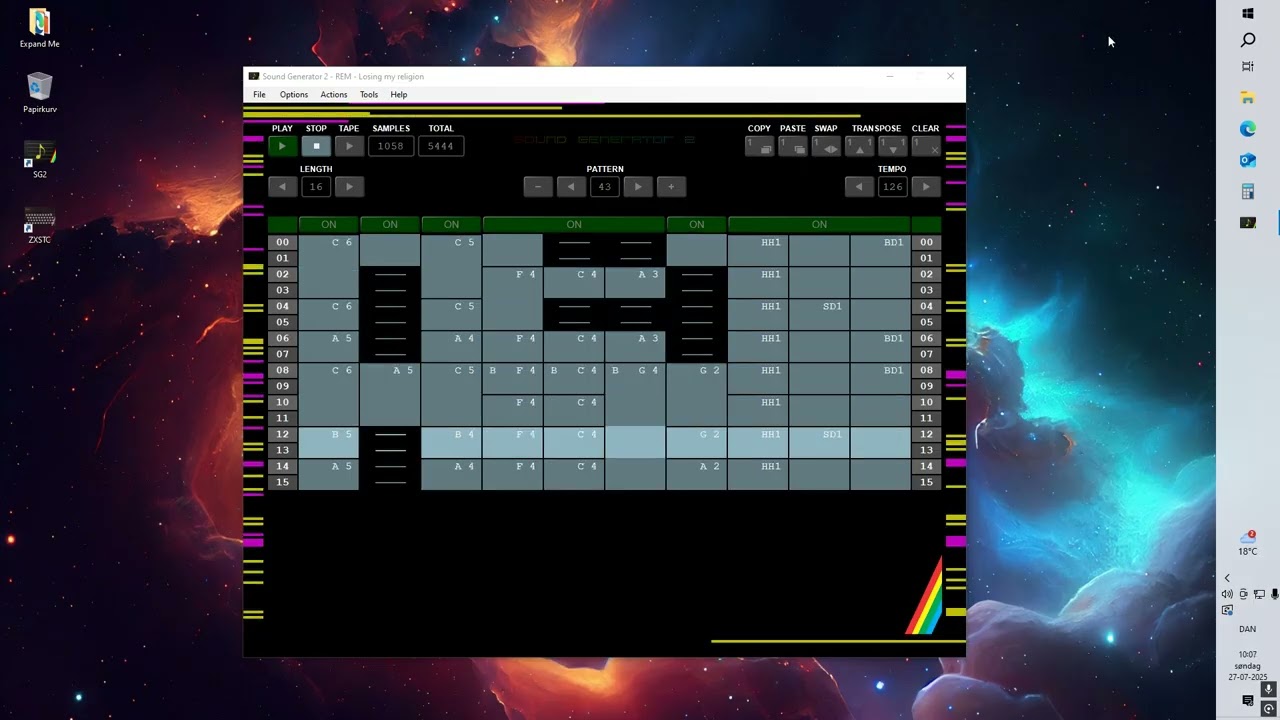This screenshot has height=720, width=1280.
Task: Raise the Tempo with the right arrow
Action: pos(926,186)
